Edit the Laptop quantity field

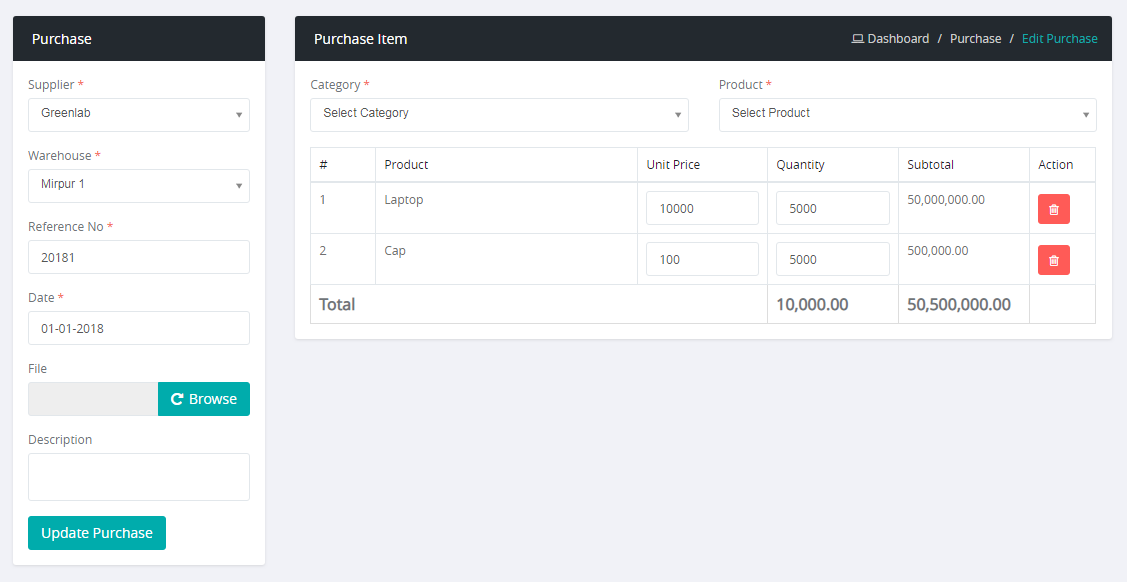coord(832,208)
